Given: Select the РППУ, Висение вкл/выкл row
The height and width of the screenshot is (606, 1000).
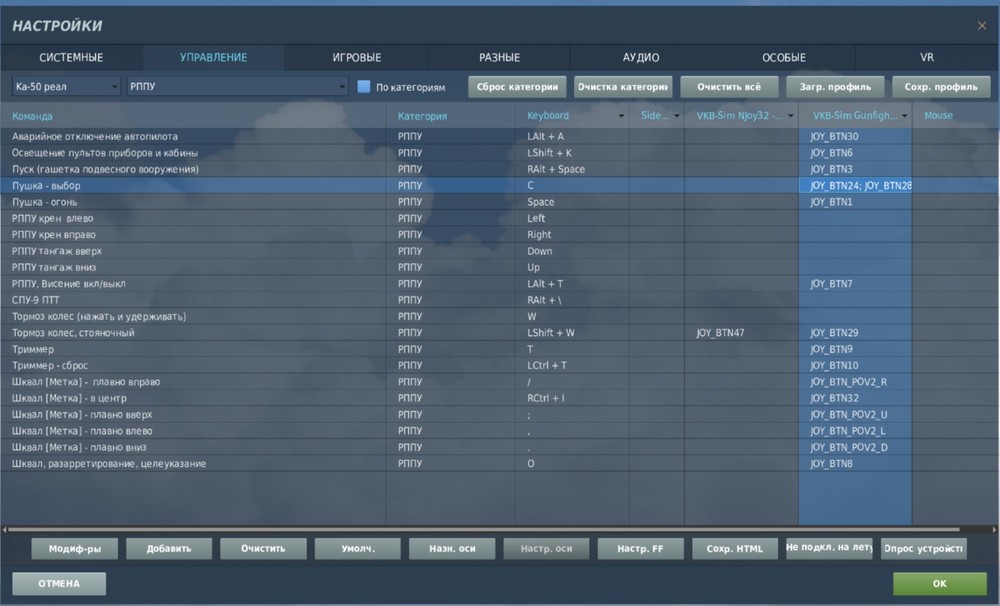Looking at the screenshot, I should pos(500,284).
